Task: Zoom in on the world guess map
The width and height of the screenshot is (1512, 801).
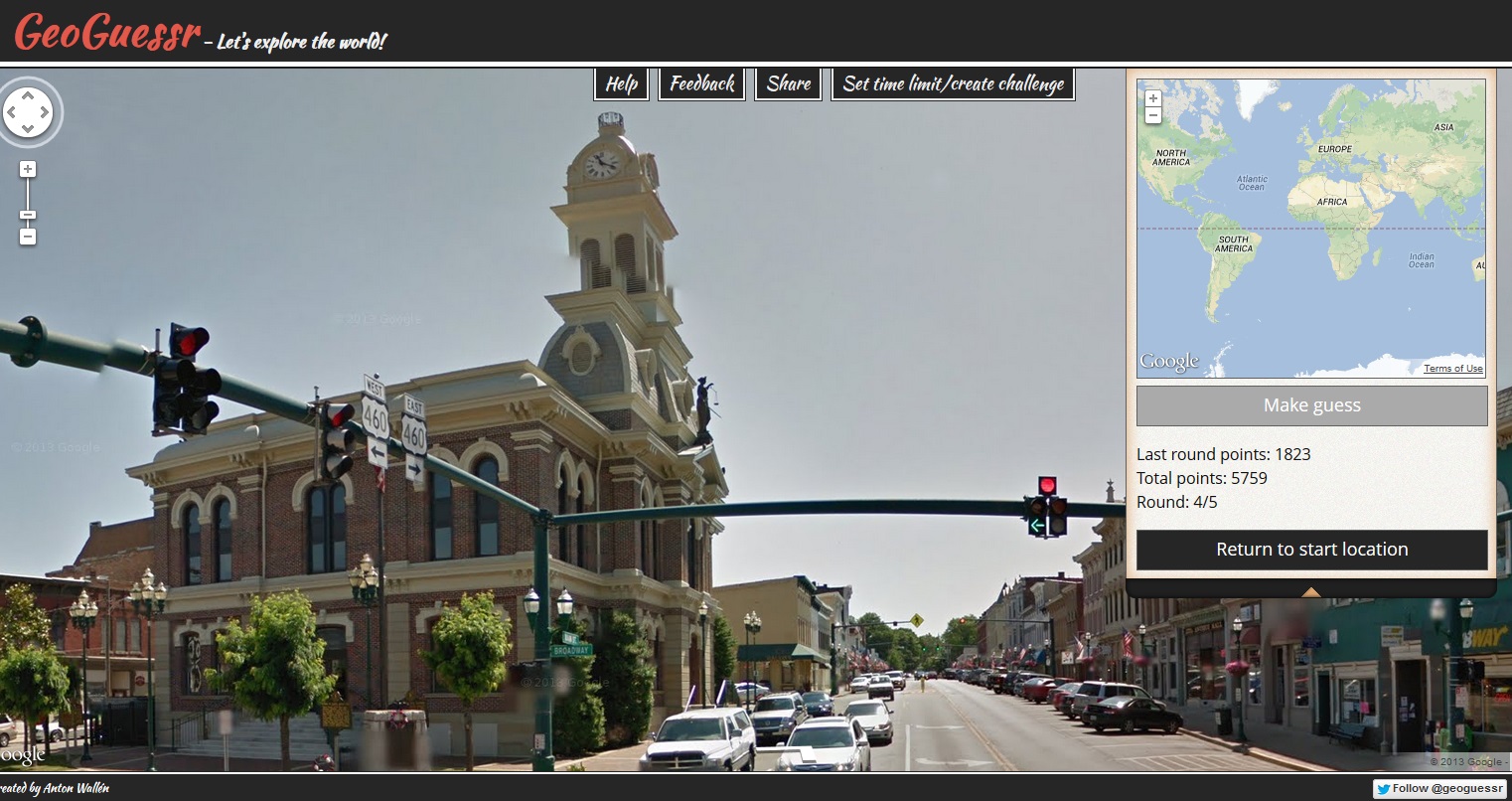Action: click(1153, 98)
